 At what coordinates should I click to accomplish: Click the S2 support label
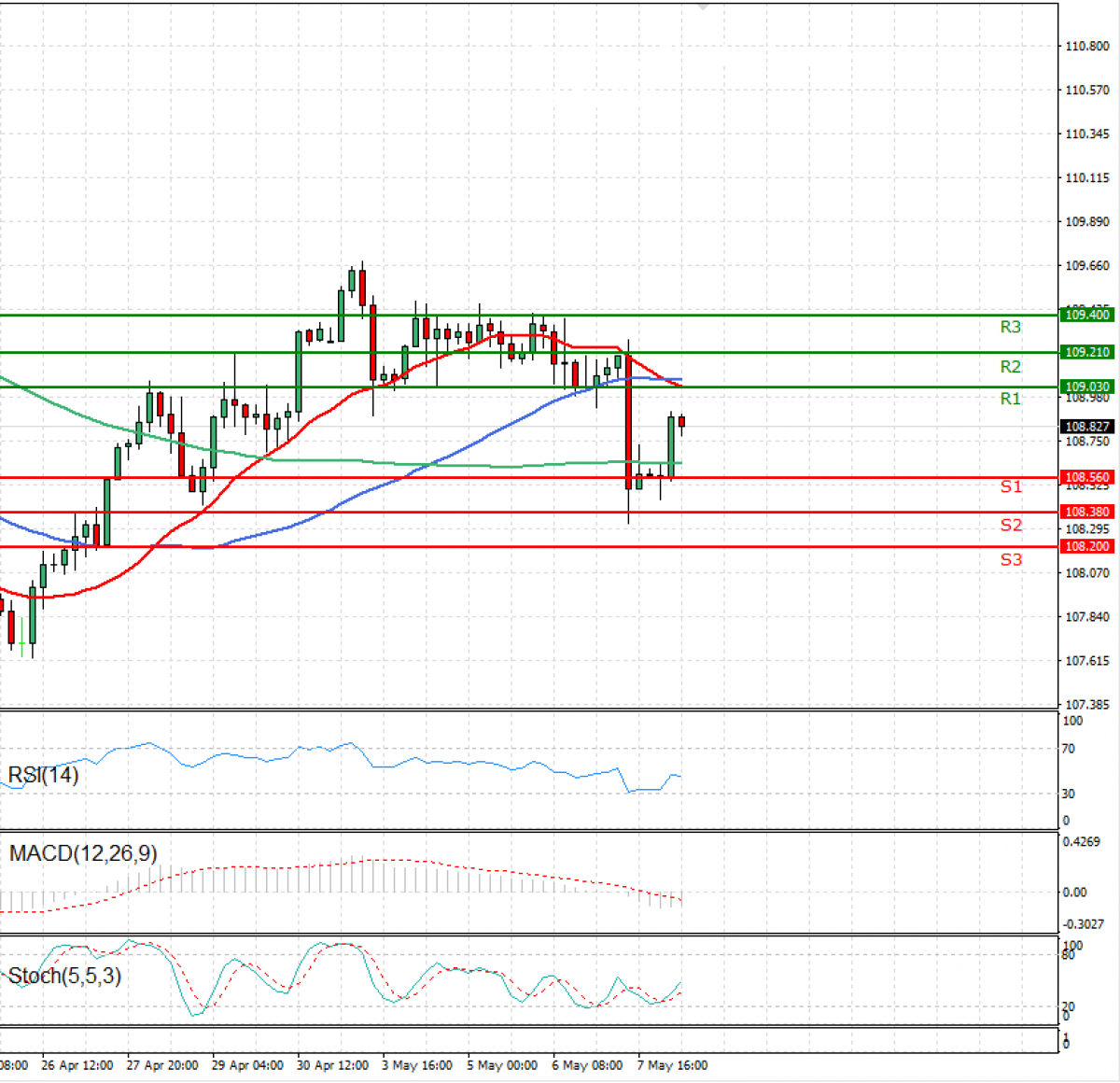point(1011,525)
